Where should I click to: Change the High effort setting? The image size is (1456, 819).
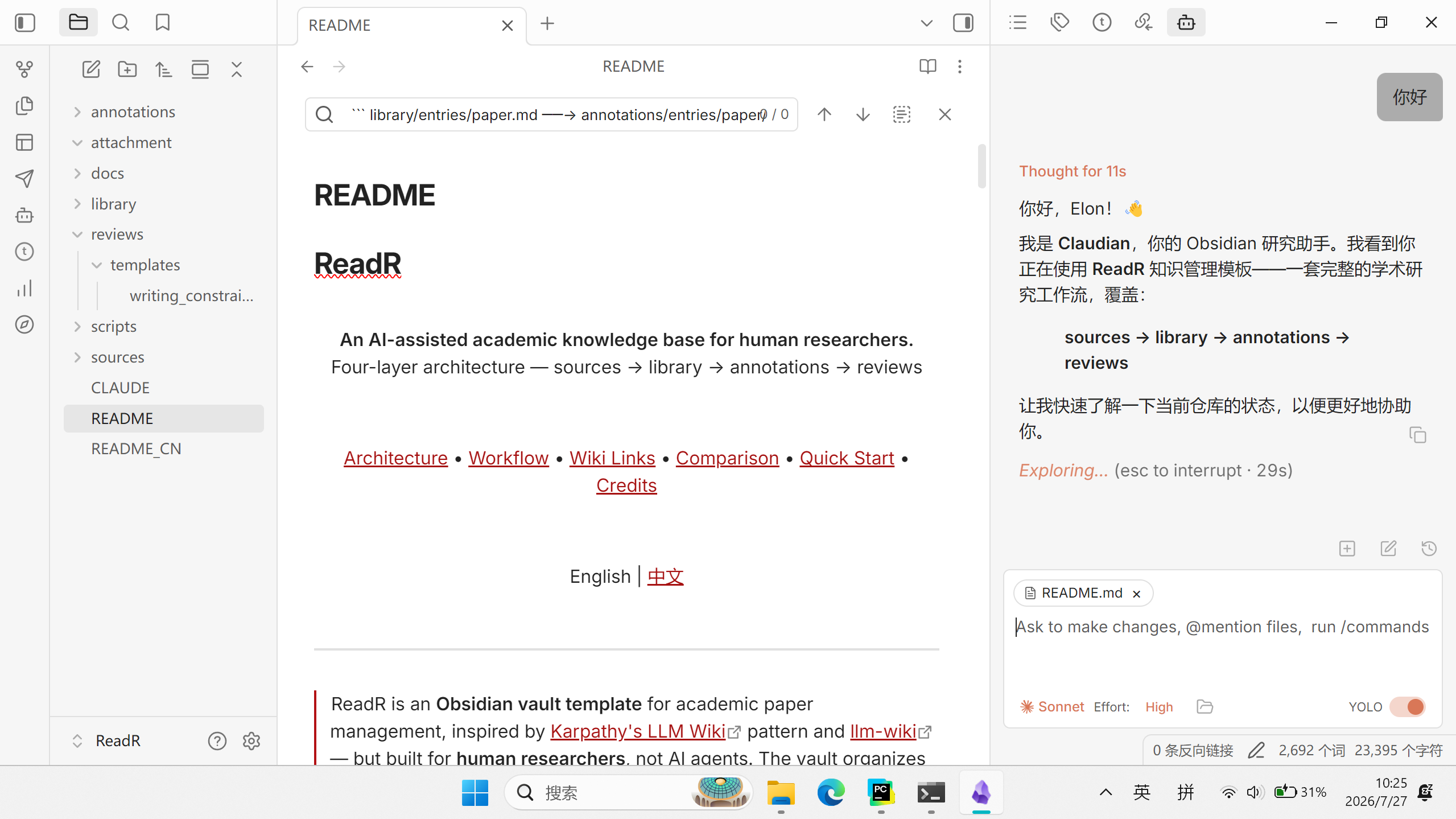tap(1159, 707)
